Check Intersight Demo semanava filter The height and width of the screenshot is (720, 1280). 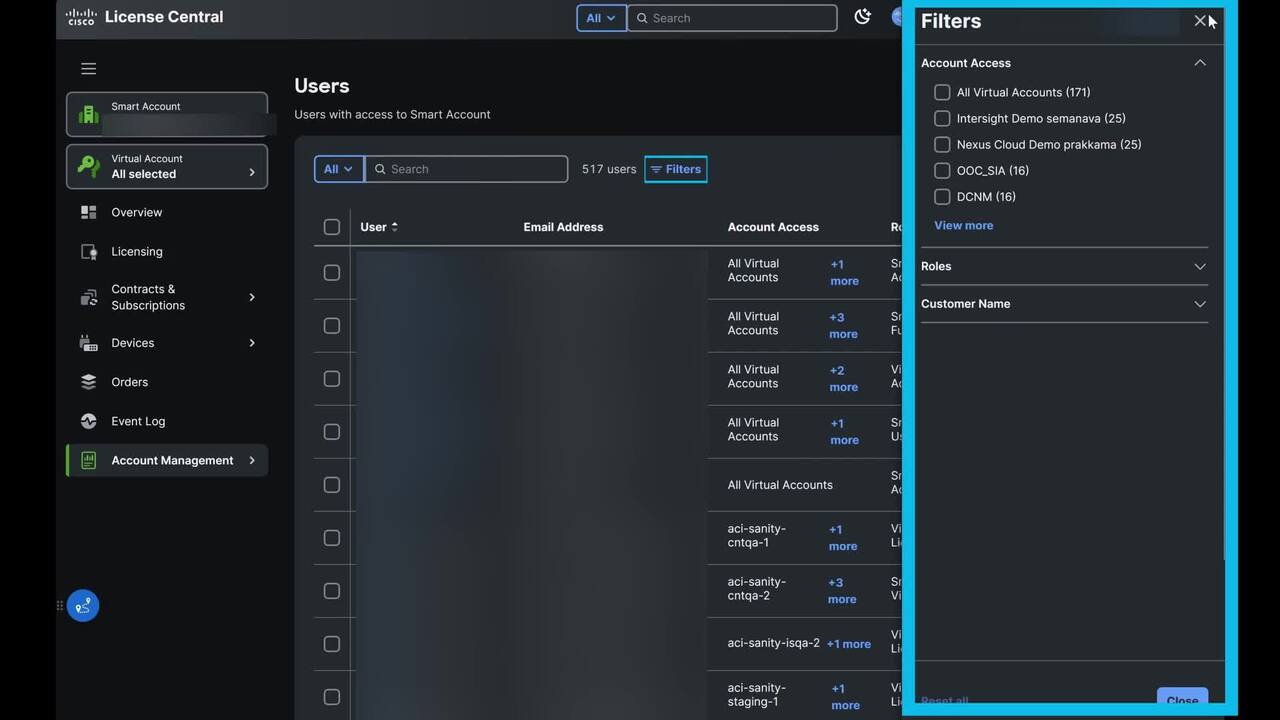point(942,118)
